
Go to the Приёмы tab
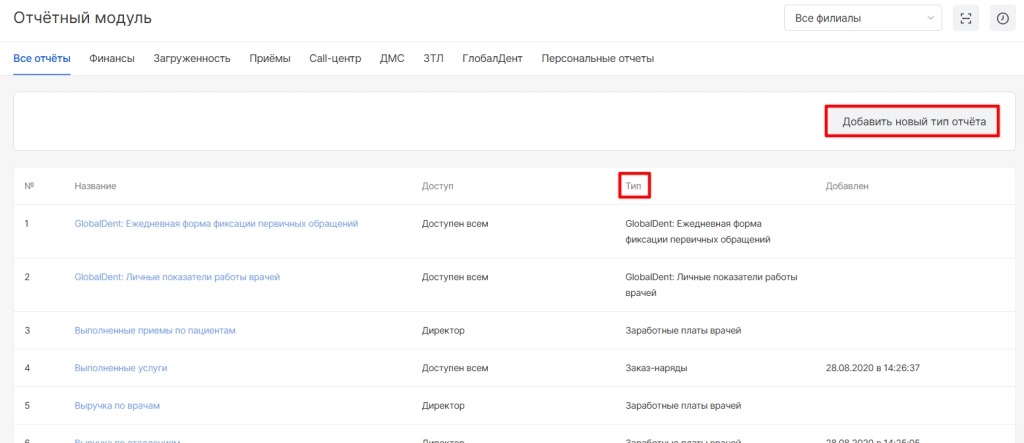click(x=270, y=58)
